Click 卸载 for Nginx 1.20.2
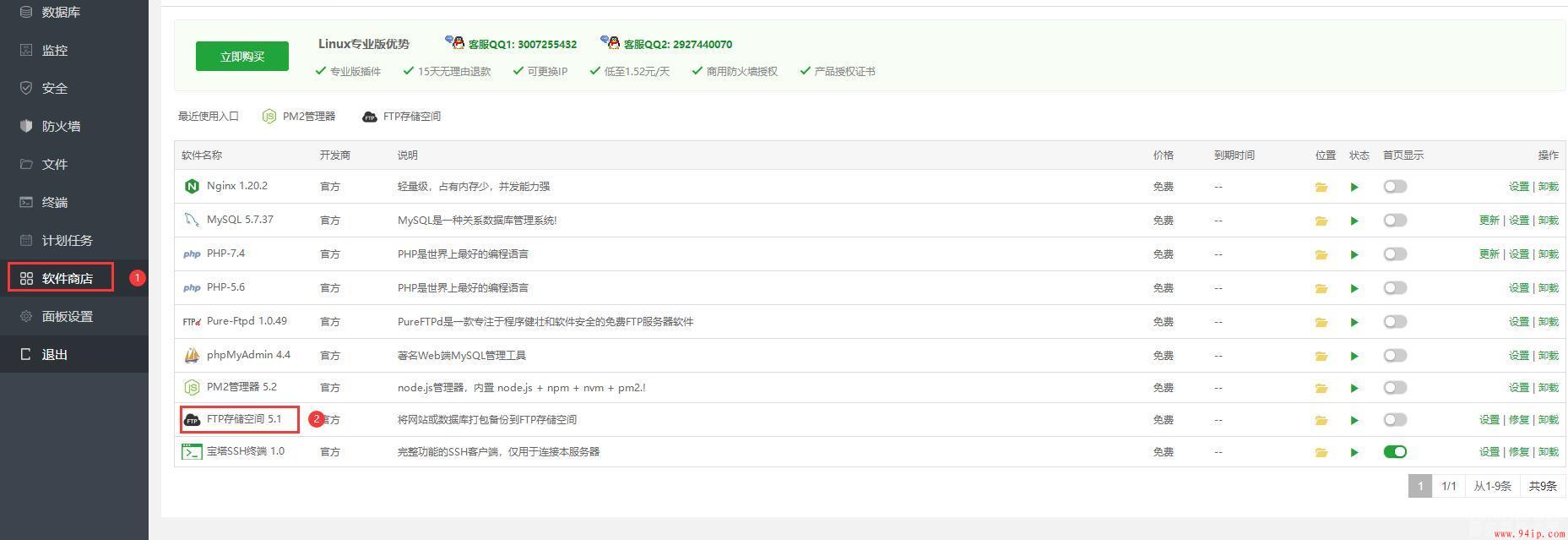 tap(1549, 187)
